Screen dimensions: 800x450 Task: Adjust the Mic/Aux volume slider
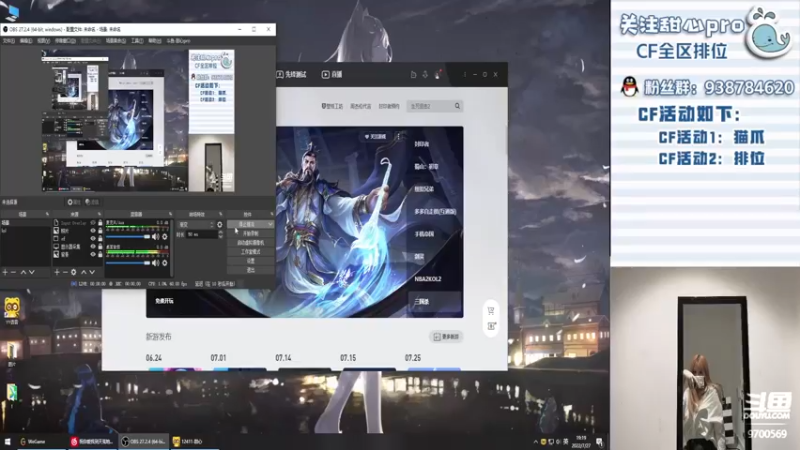click(x=128, y=237)
